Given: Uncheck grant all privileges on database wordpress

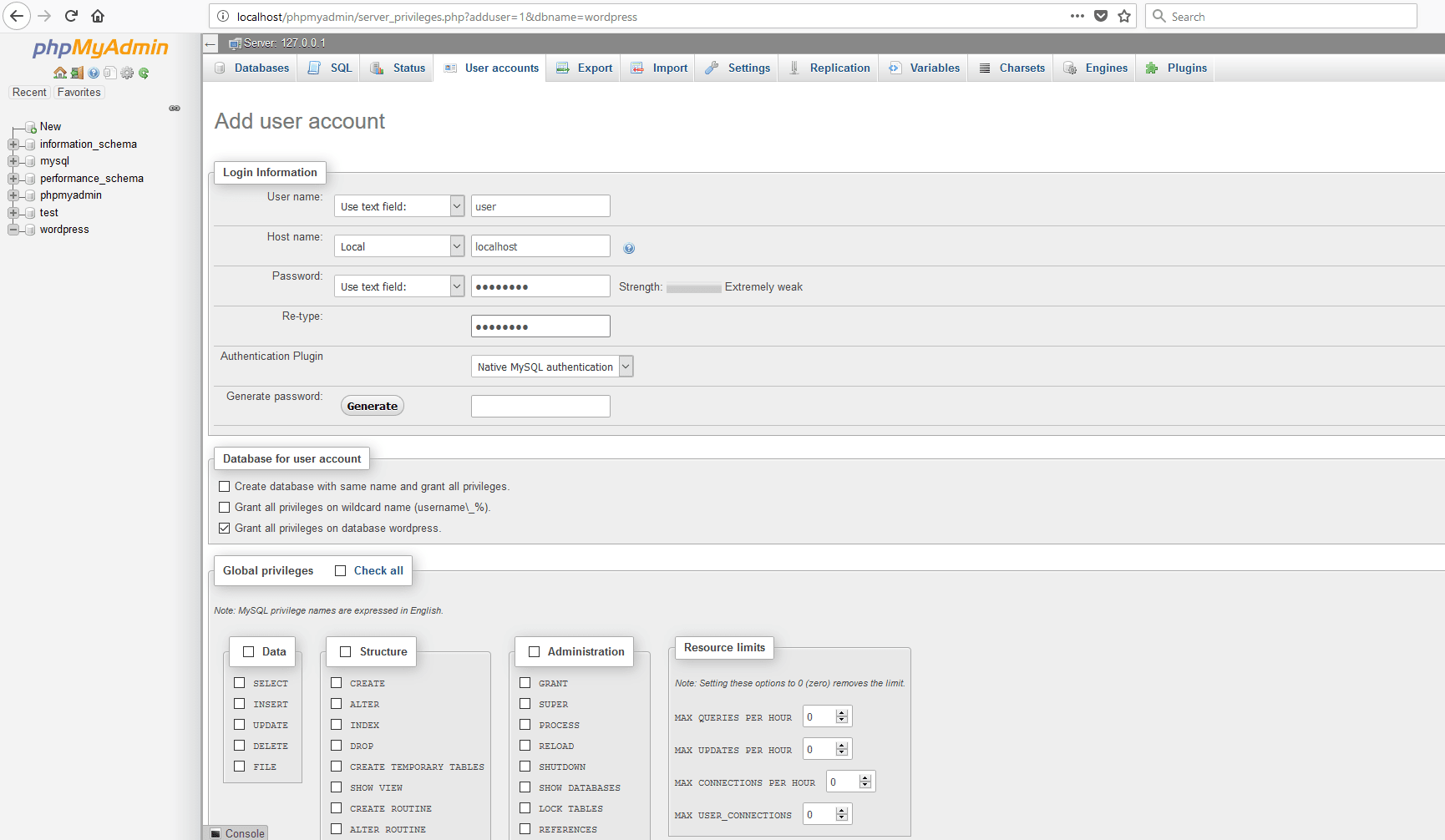Looking at the screenshot, I should (x=224, y=529).
